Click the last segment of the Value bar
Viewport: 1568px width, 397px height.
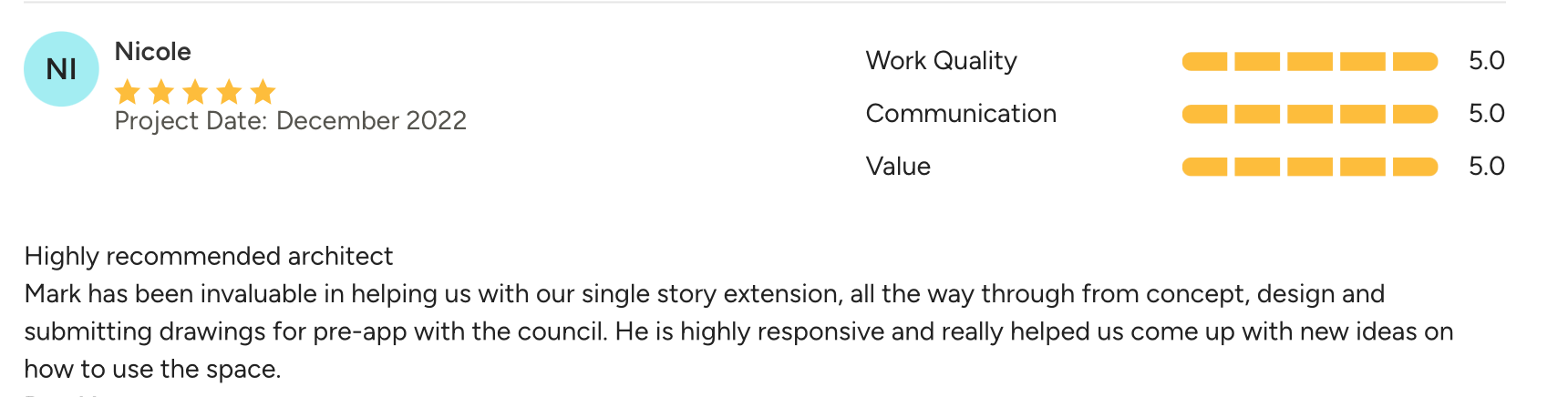point(1416,168)
